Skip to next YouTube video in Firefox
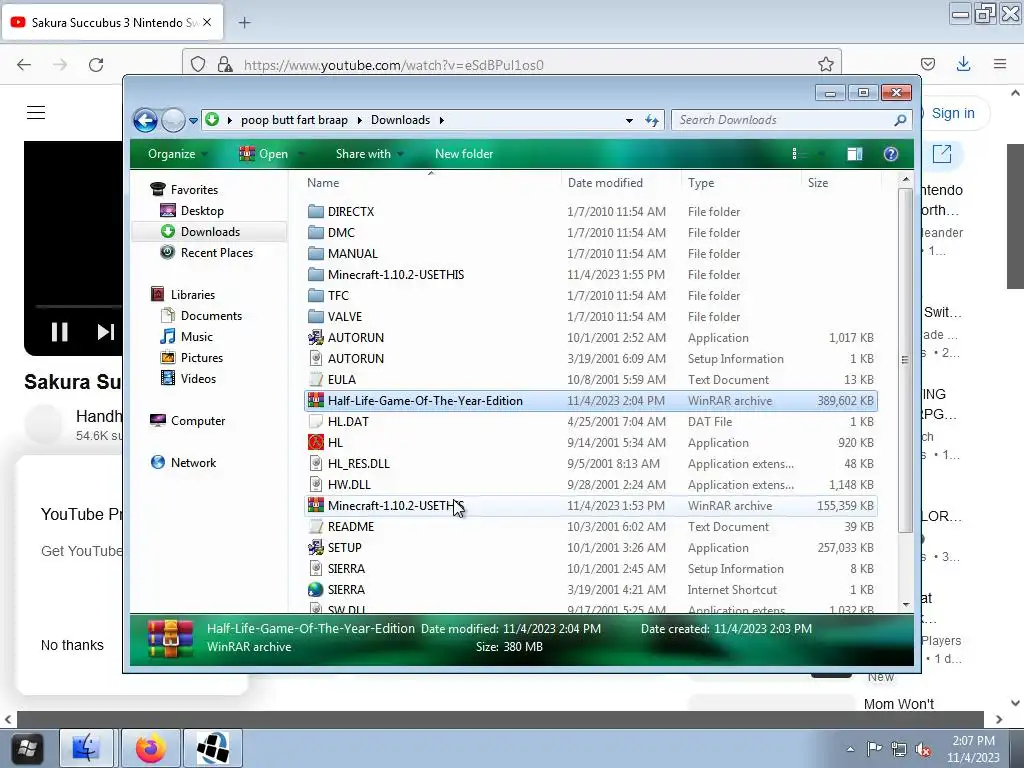Image resolution: width=1024 pixels, height=768 pixels. (x=105, y=332)
